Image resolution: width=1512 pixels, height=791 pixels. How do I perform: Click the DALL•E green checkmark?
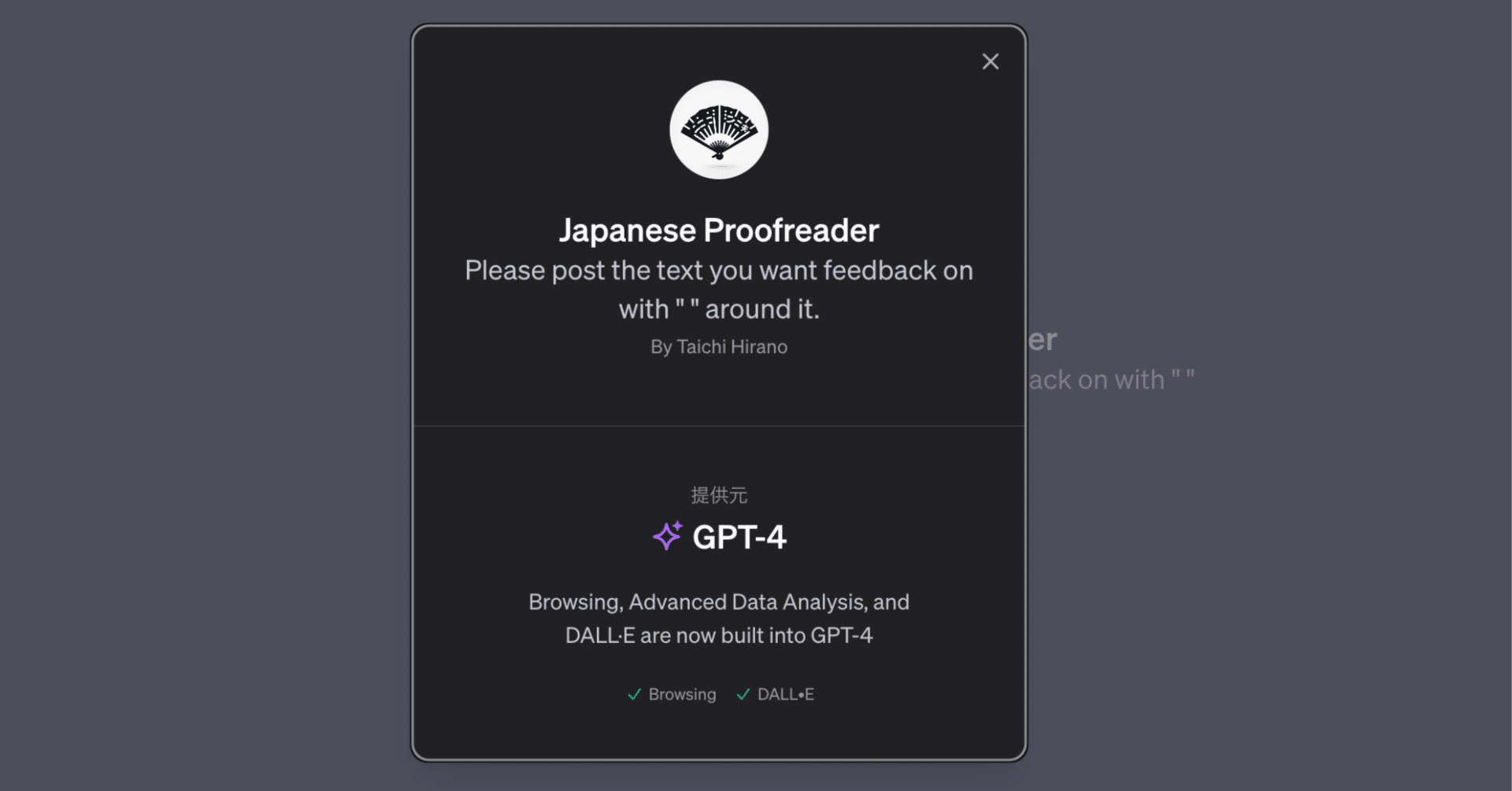743,694
